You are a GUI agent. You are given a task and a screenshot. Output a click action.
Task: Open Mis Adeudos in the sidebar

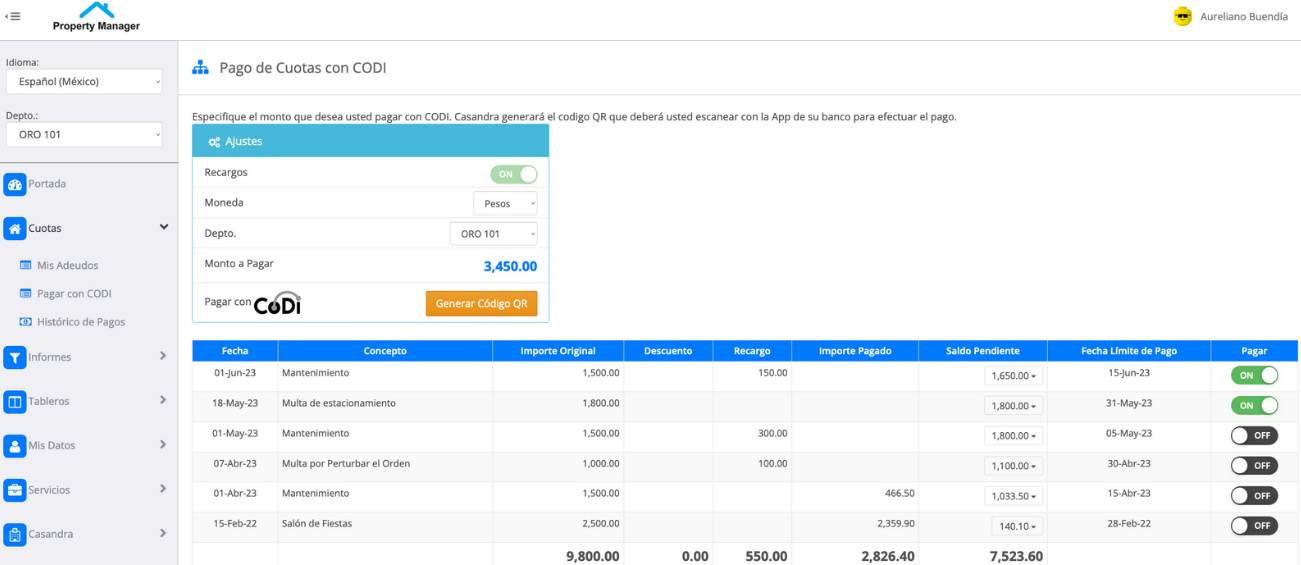click(x=67, y=266)
